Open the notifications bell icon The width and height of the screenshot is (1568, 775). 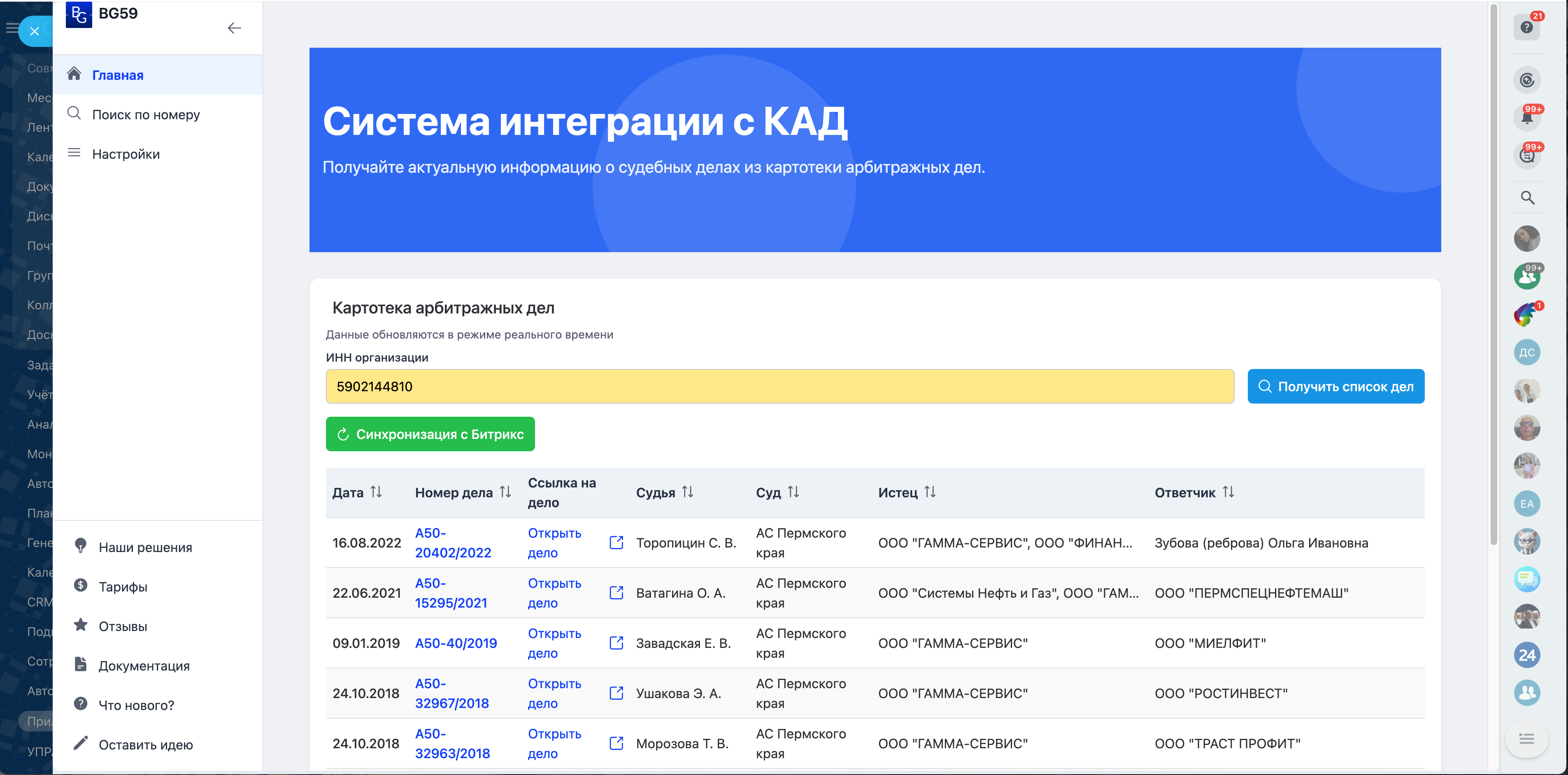click(1526, 117)
